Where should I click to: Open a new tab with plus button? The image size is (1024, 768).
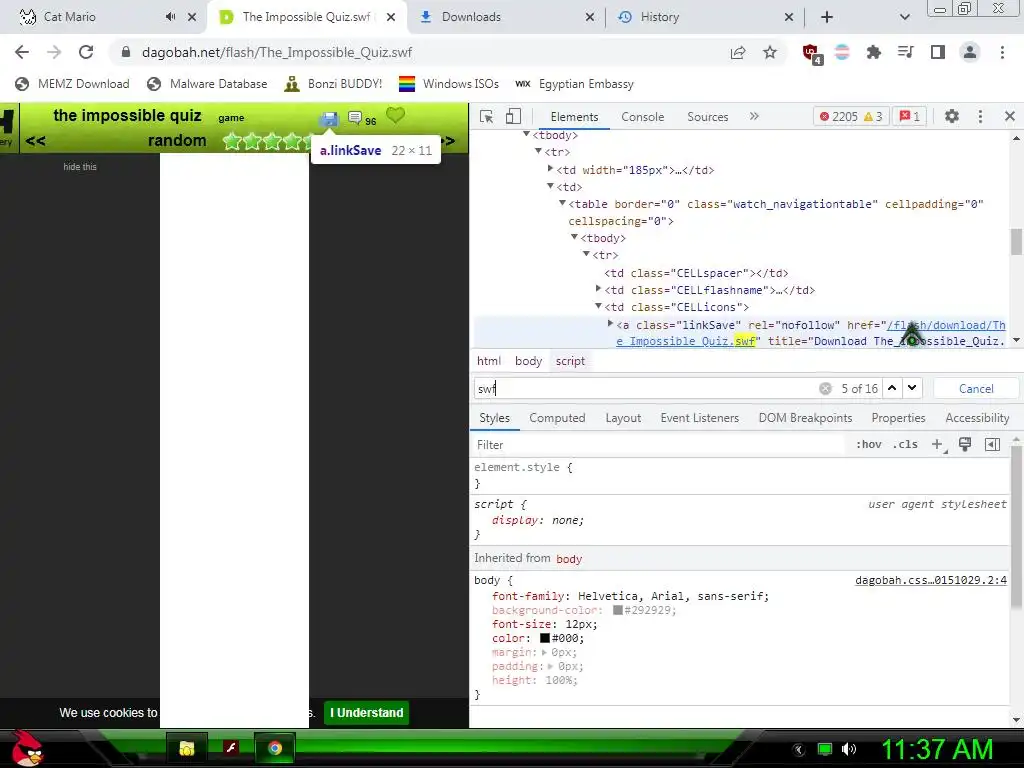827,17
